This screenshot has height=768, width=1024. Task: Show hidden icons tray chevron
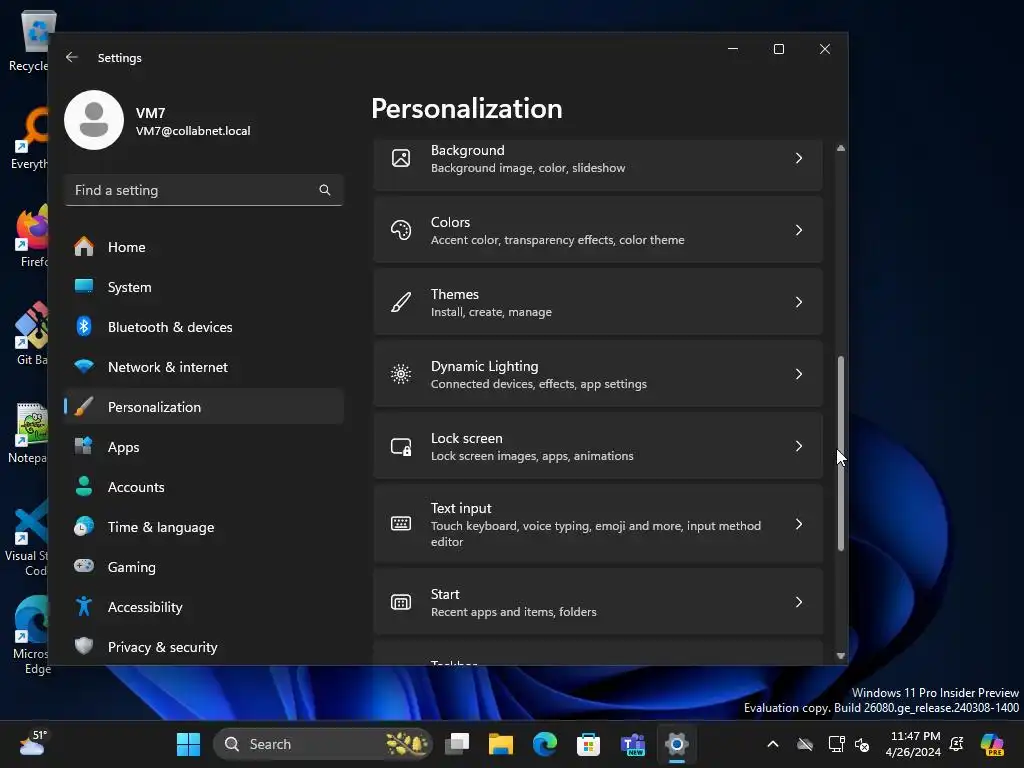773,744
